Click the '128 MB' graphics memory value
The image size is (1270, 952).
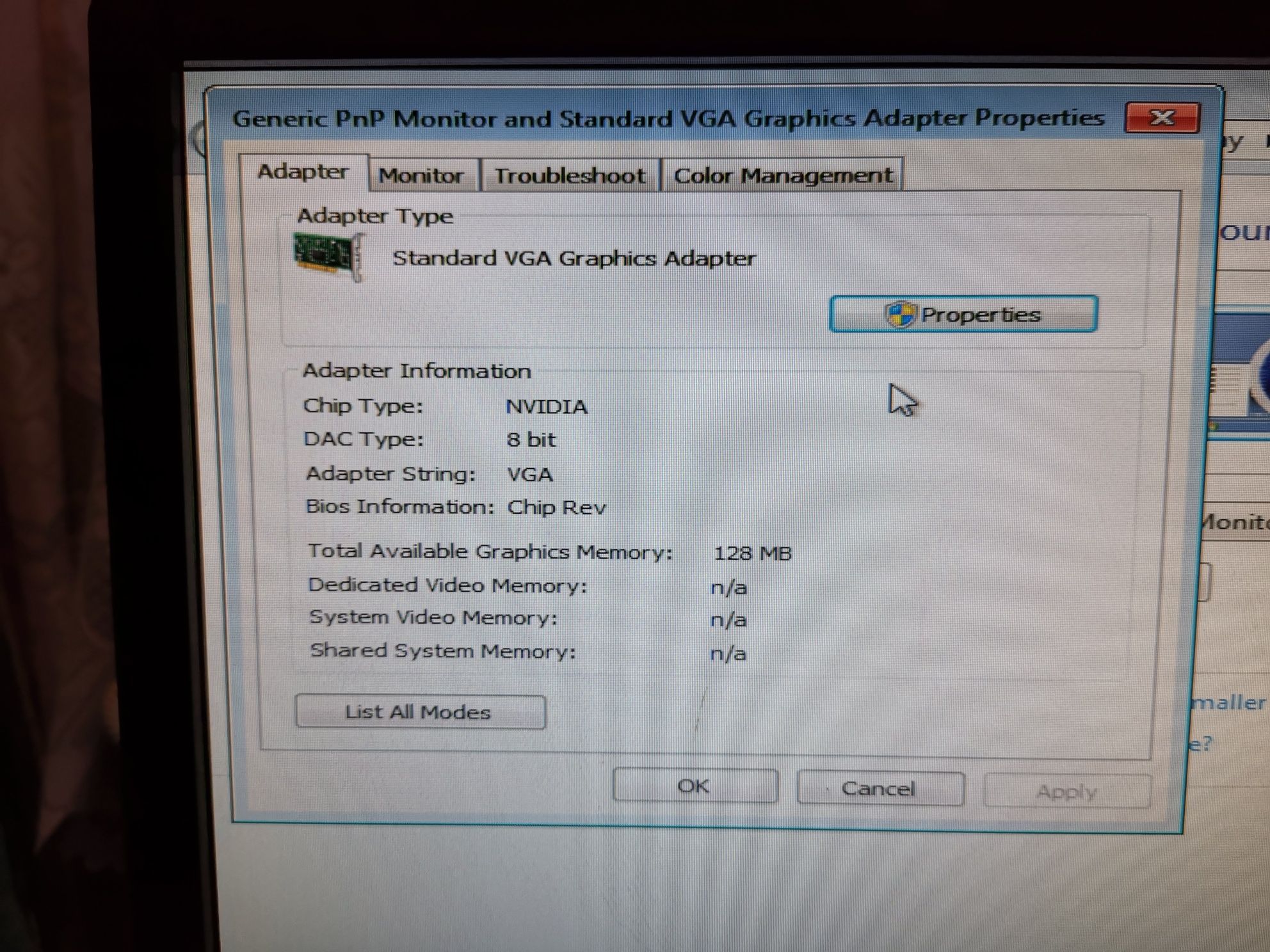[x=752, y=553]
